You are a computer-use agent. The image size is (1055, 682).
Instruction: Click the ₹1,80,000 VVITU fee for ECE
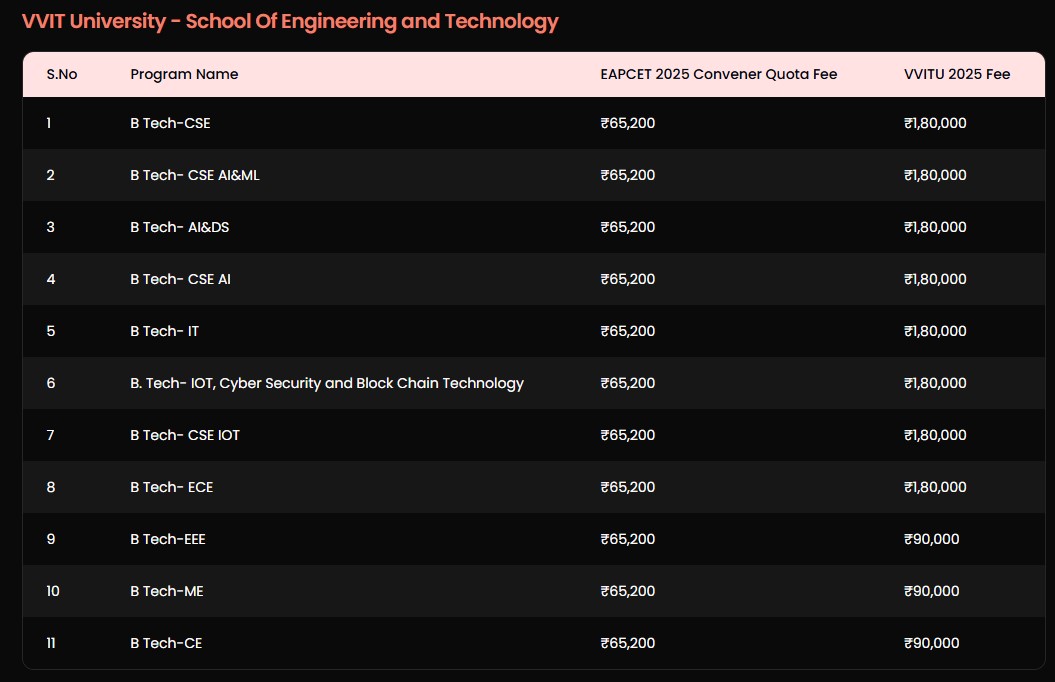click(x=935, y=487)
